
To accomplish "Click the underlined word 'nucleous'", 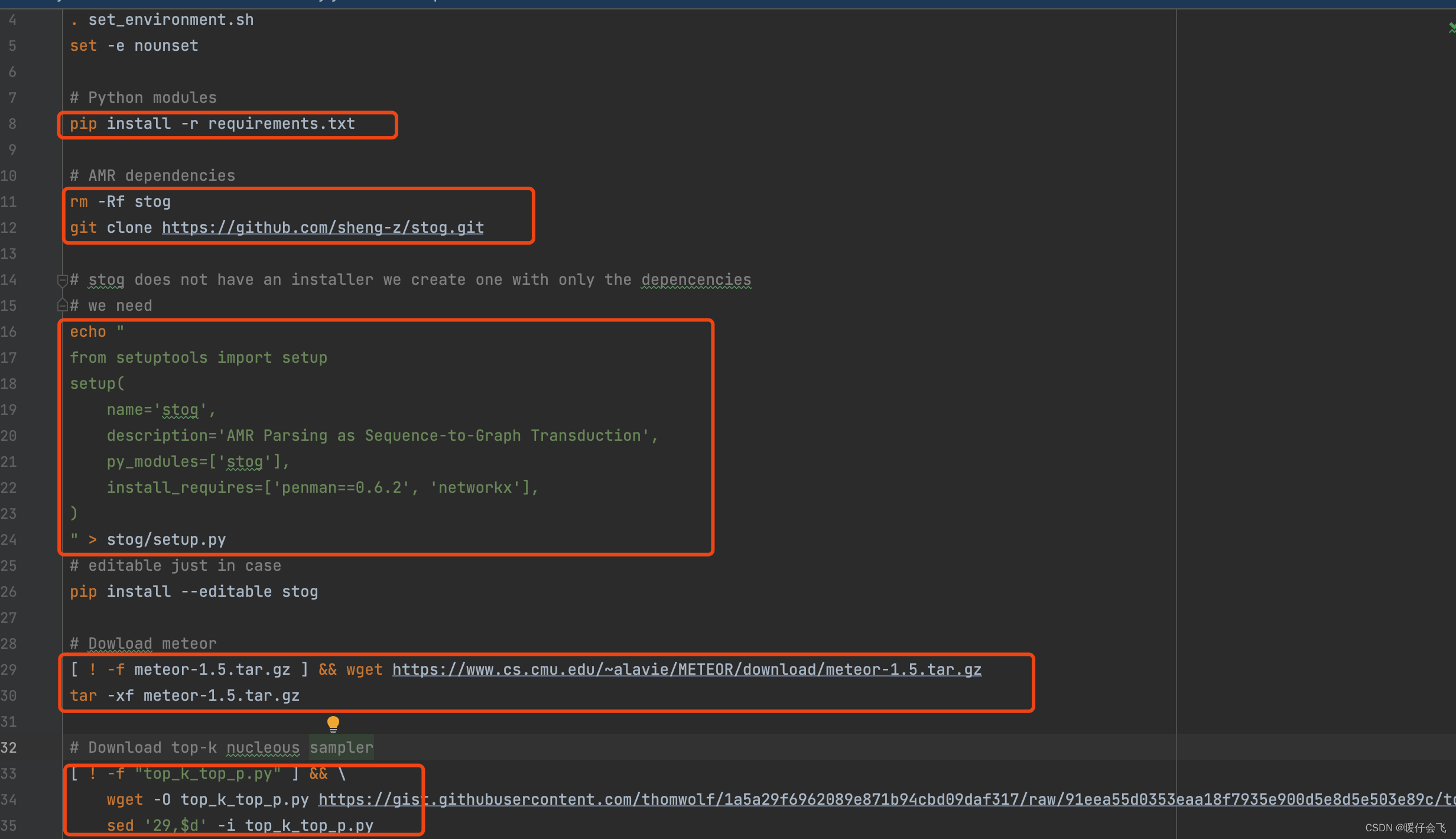I will (x=263, y=747).
